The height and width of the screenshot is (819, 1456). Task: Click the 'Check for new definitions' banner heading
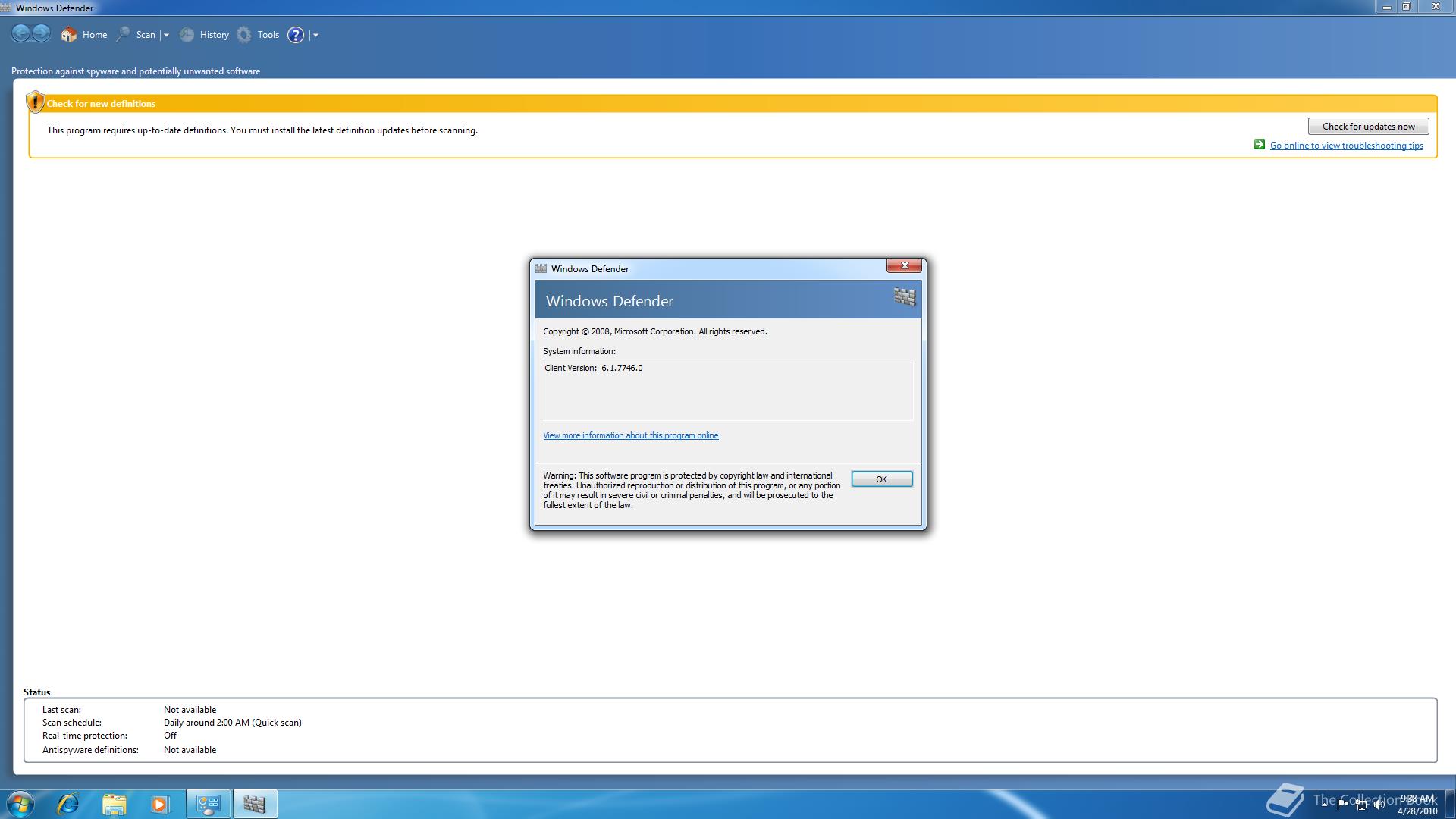[x=101, y=104]
